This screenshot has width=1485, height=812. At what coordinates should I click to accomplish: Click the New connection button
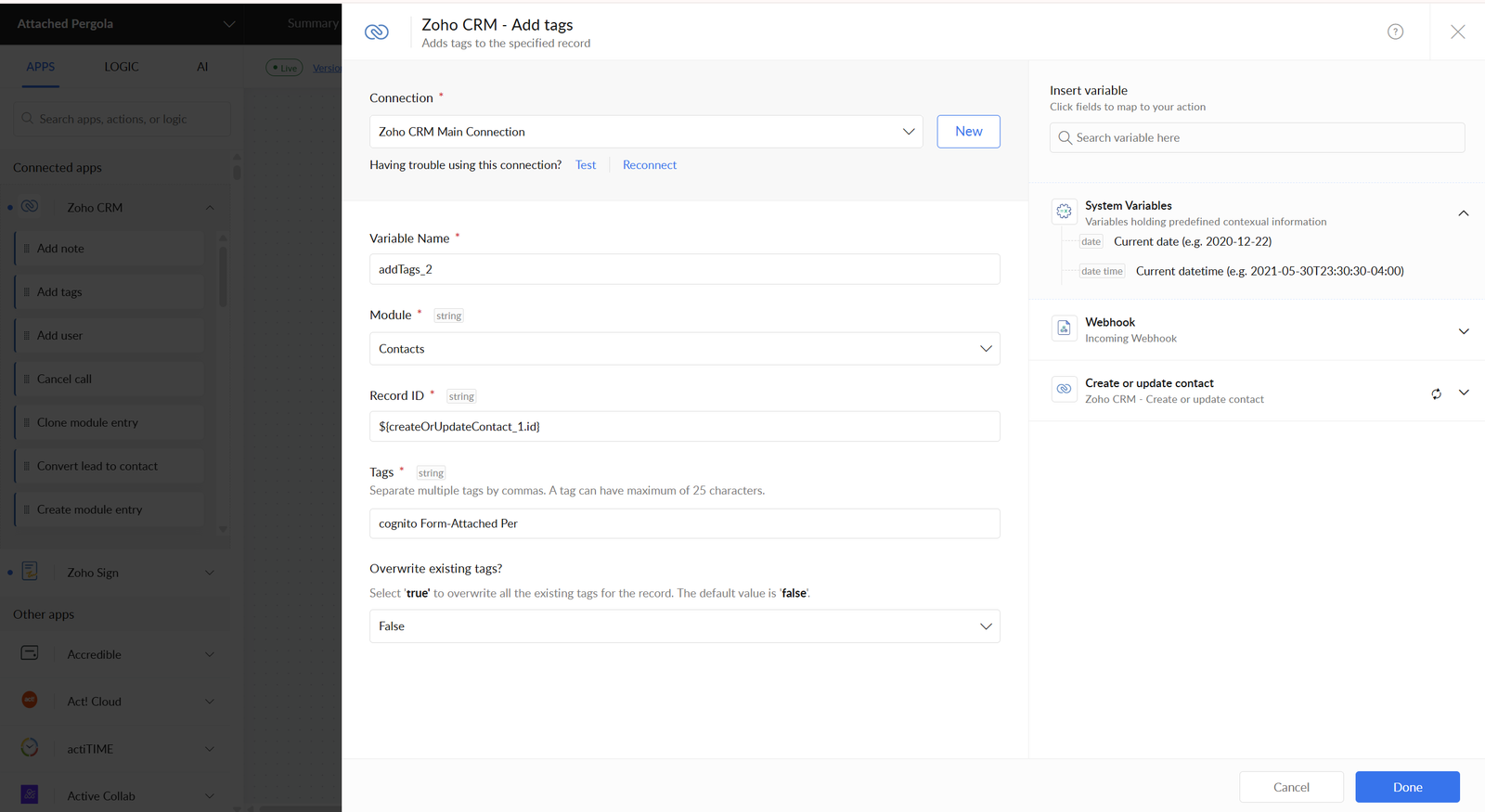click(x=968, y=132)
